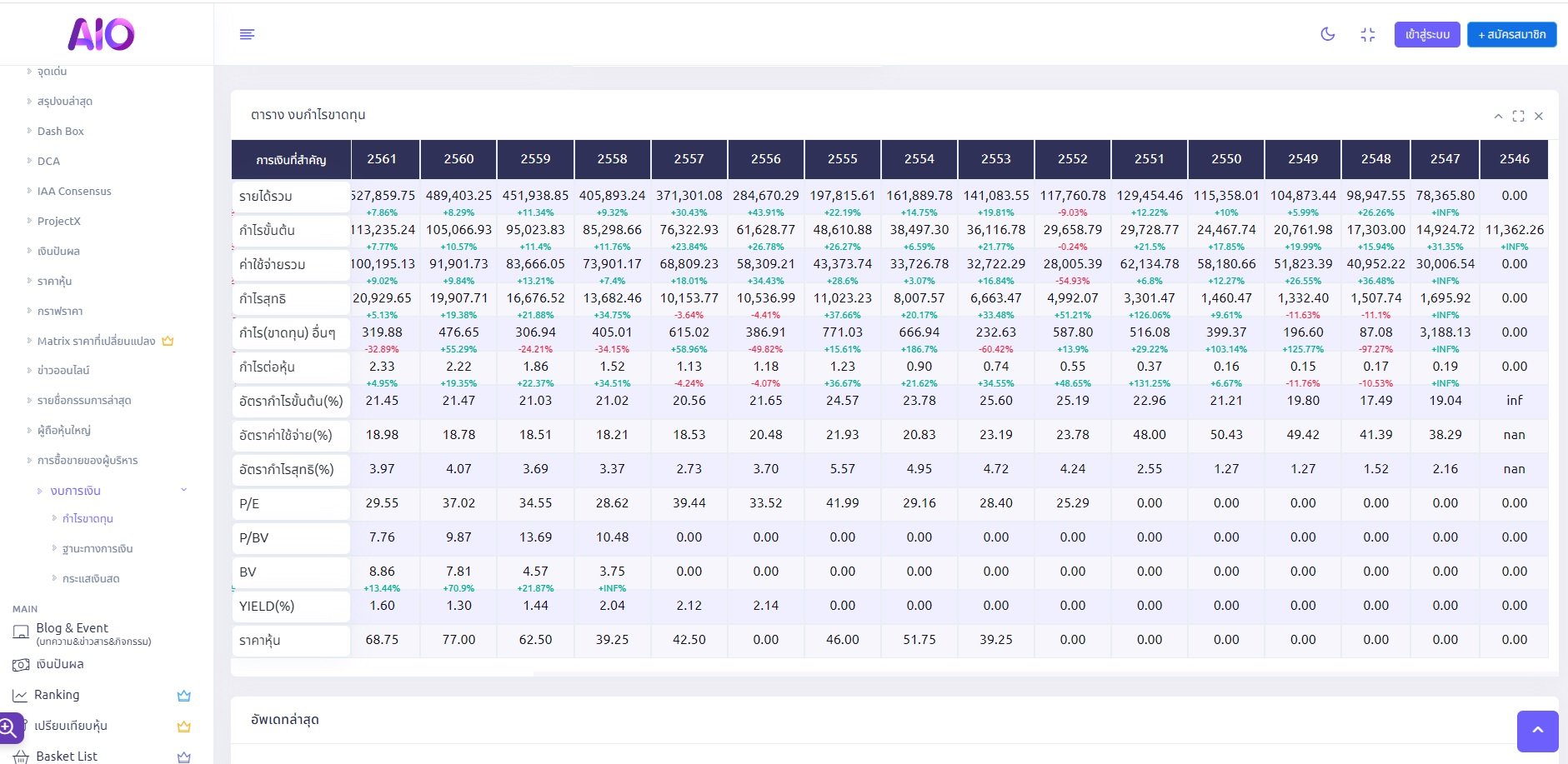Open the สรุปงบล่าสุด sidebar item
The width and height of the screenshot is (1568, 764).
tap(65, 101)
